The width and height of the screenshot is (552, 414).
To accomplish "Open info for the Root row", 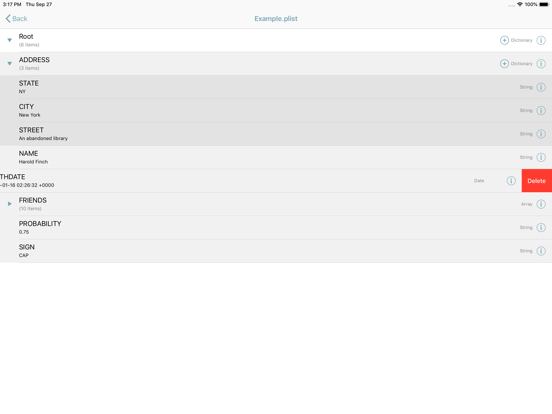I will 541,40.
